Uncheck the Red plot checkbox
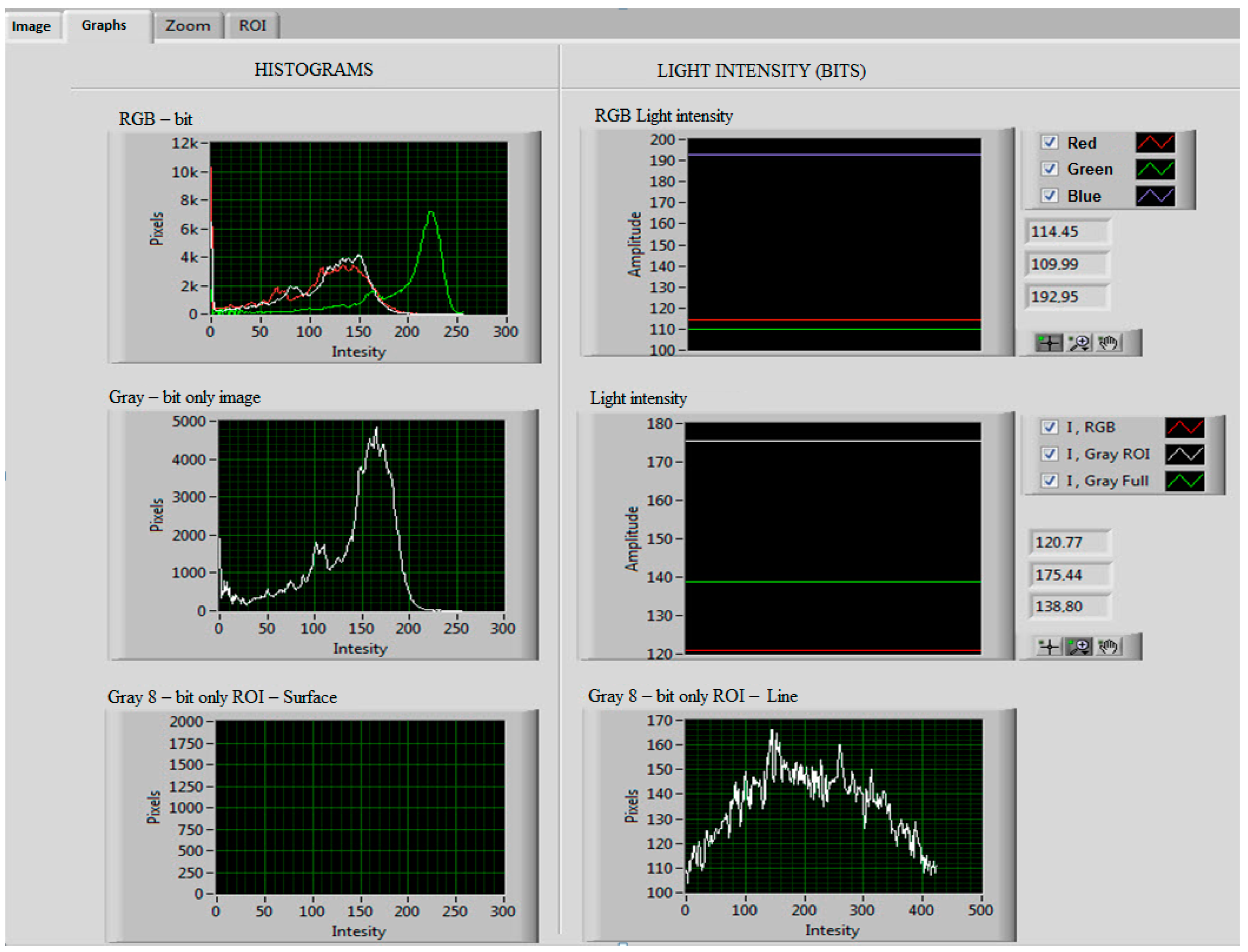1248x952 pixels. [x=1049, y=142]
